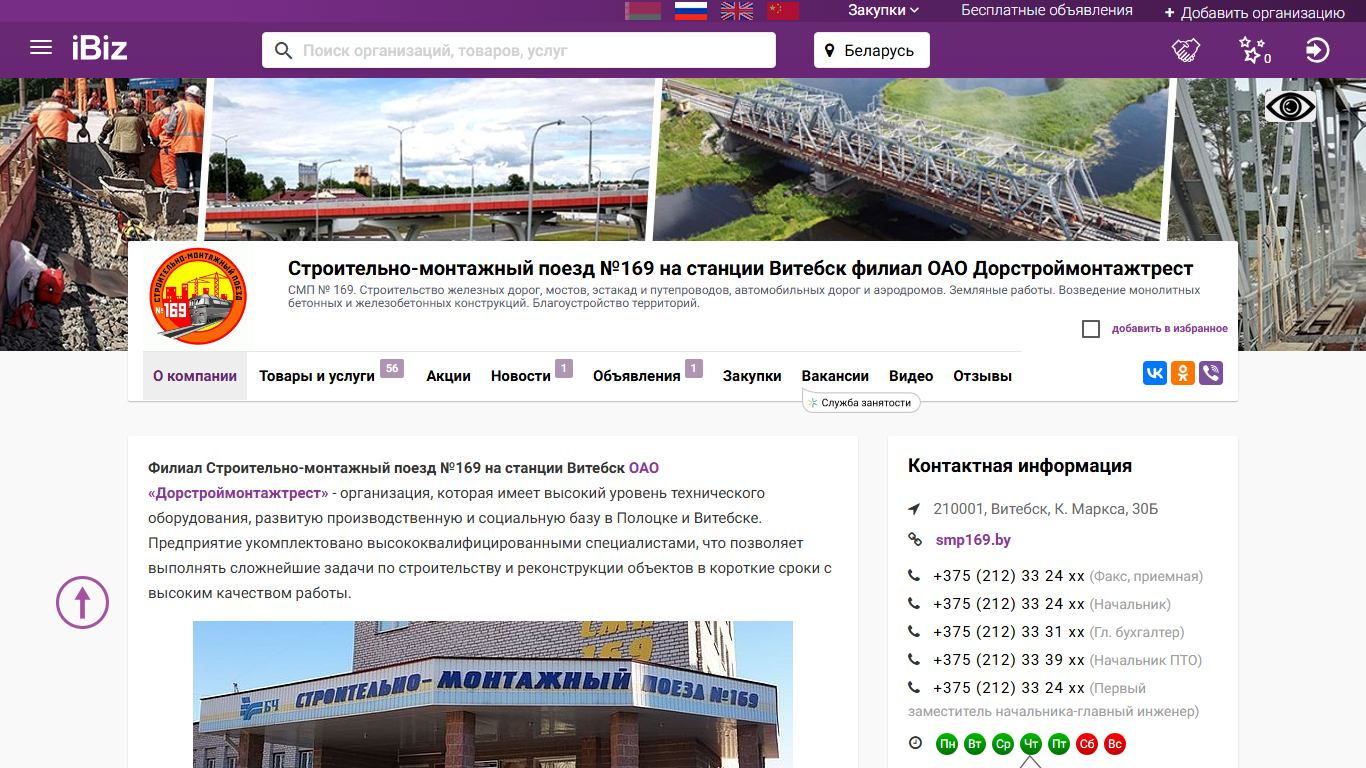Share via Viber icon
This screenshot has height=768, width=1366.
[1211, 374]
